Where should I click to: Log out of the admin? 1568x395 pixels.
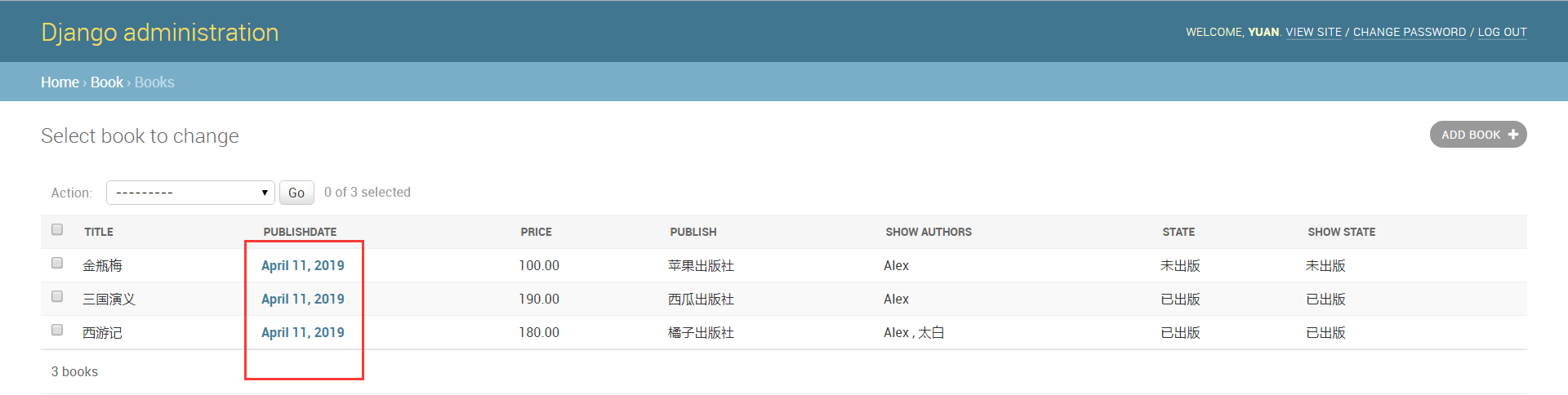pos(1502,32)
